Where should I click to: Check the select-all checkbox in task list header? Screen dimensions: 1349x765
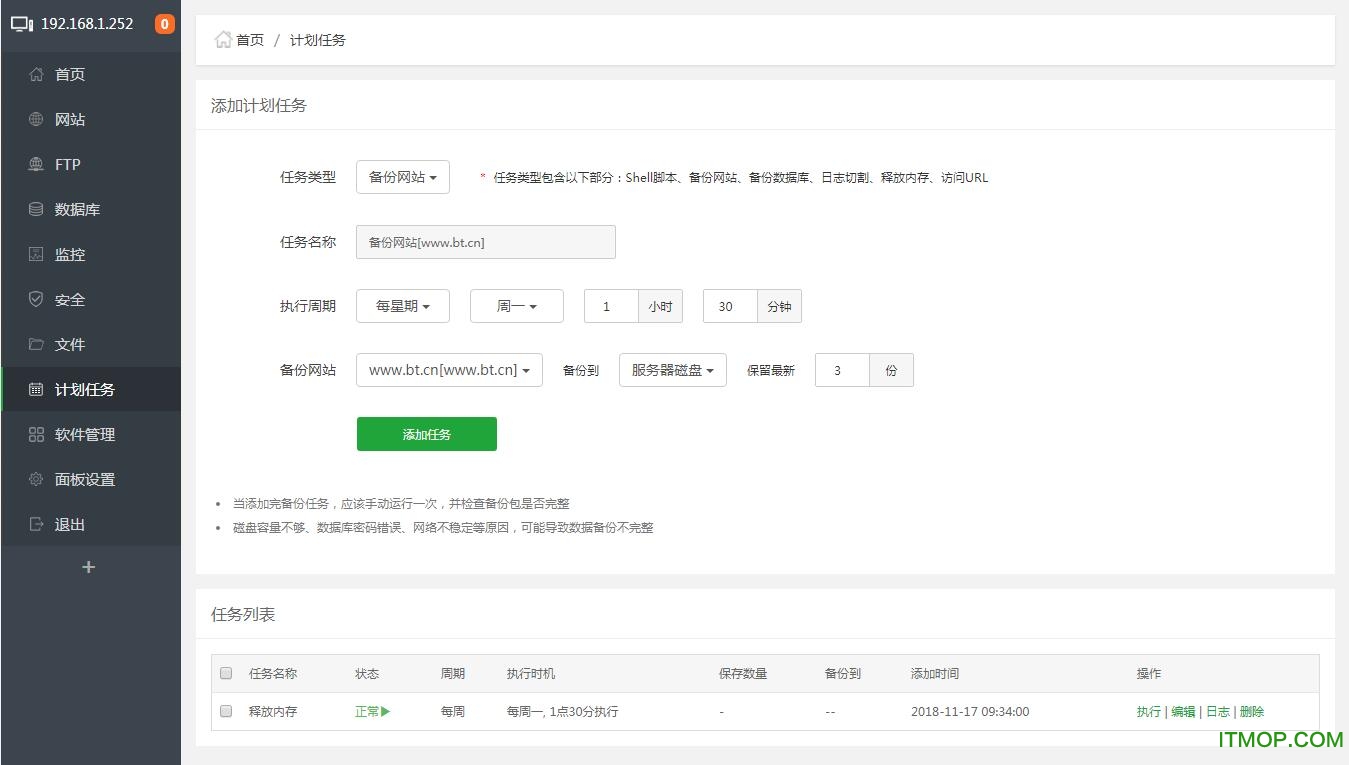coord(225,673)
